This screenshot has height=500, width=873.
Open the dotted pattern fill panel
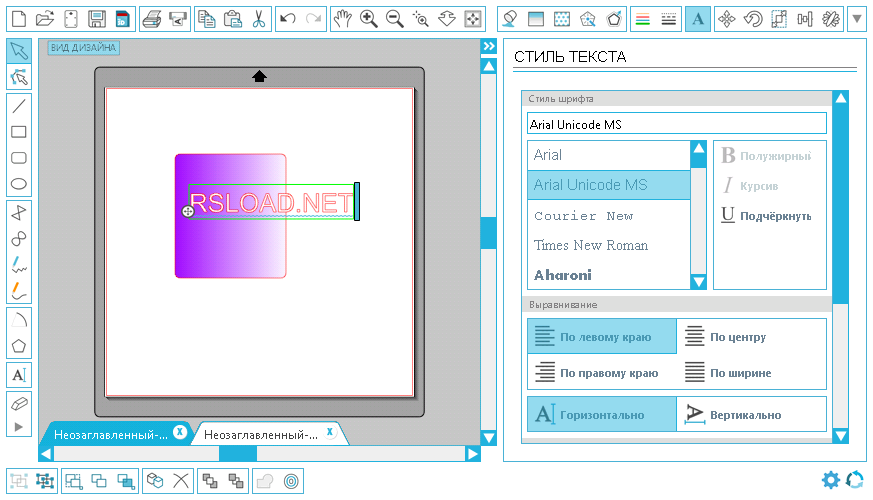click(x=562, y=19)
